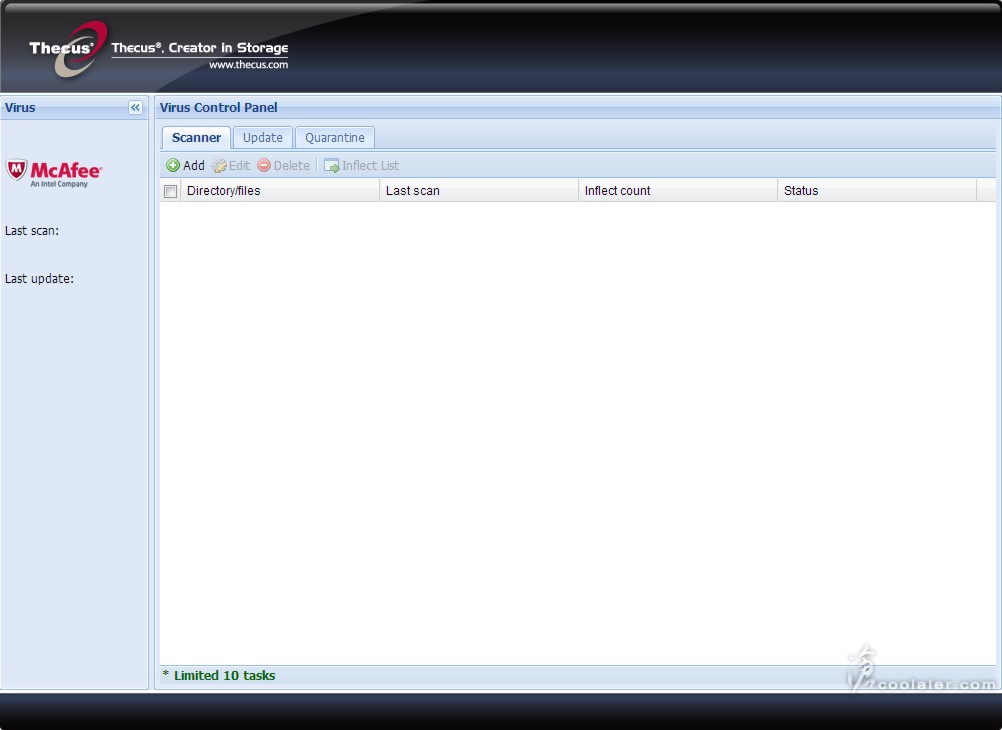The image size is (1002, 730).
Task: Open the Update tab
Action: point(263,137)
